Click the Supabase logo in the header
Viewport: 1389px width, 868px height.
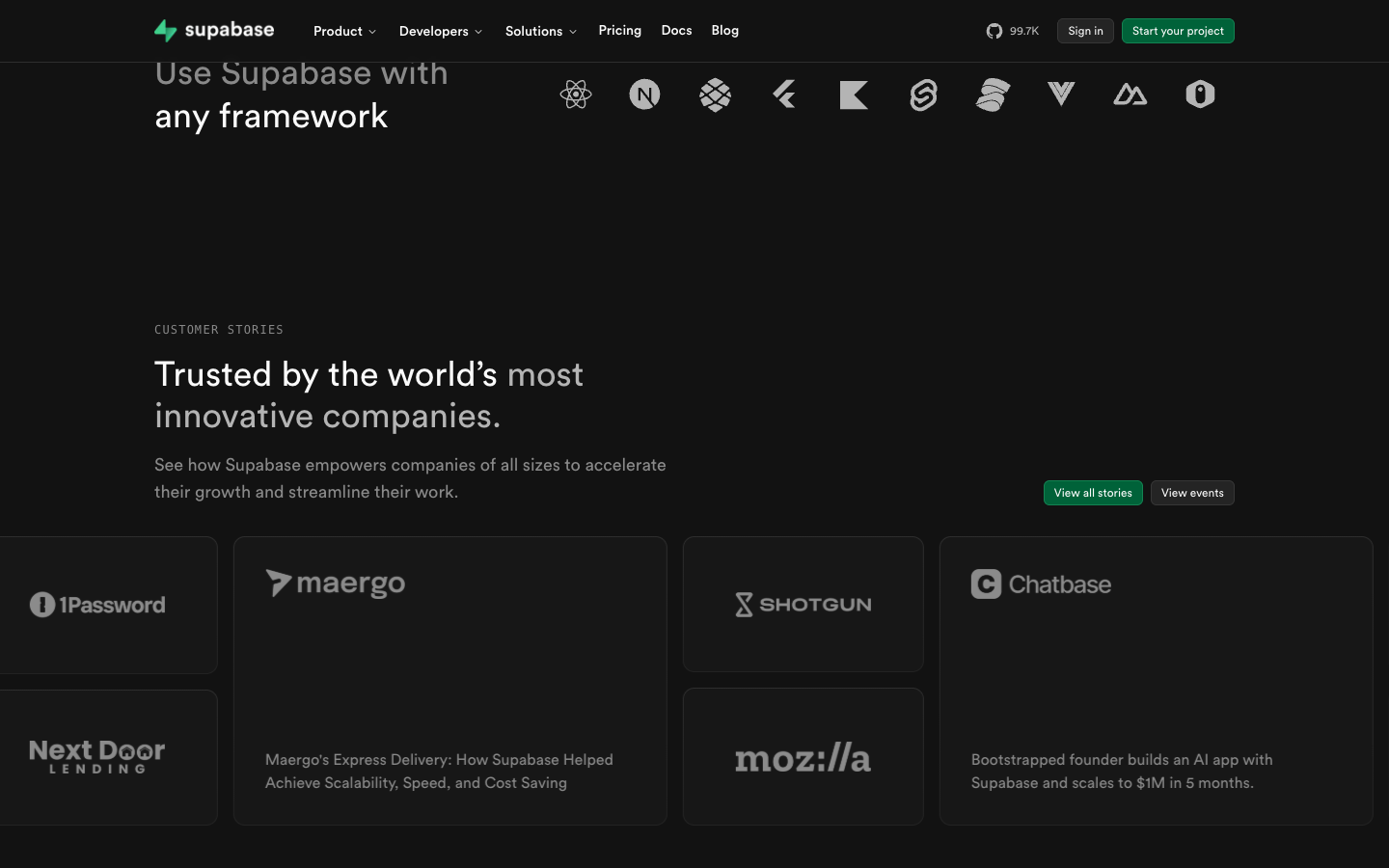coord(214,31)
